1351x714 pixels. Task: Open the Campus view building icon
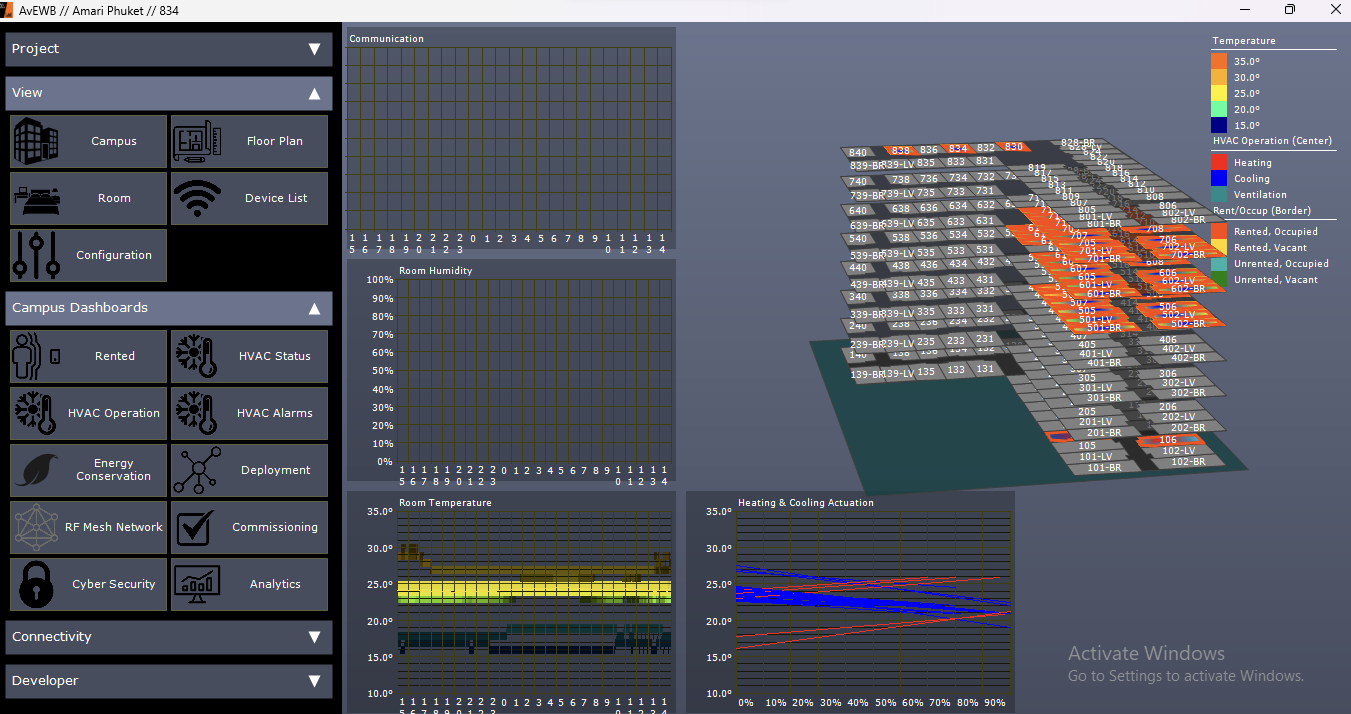coord(36,141)
